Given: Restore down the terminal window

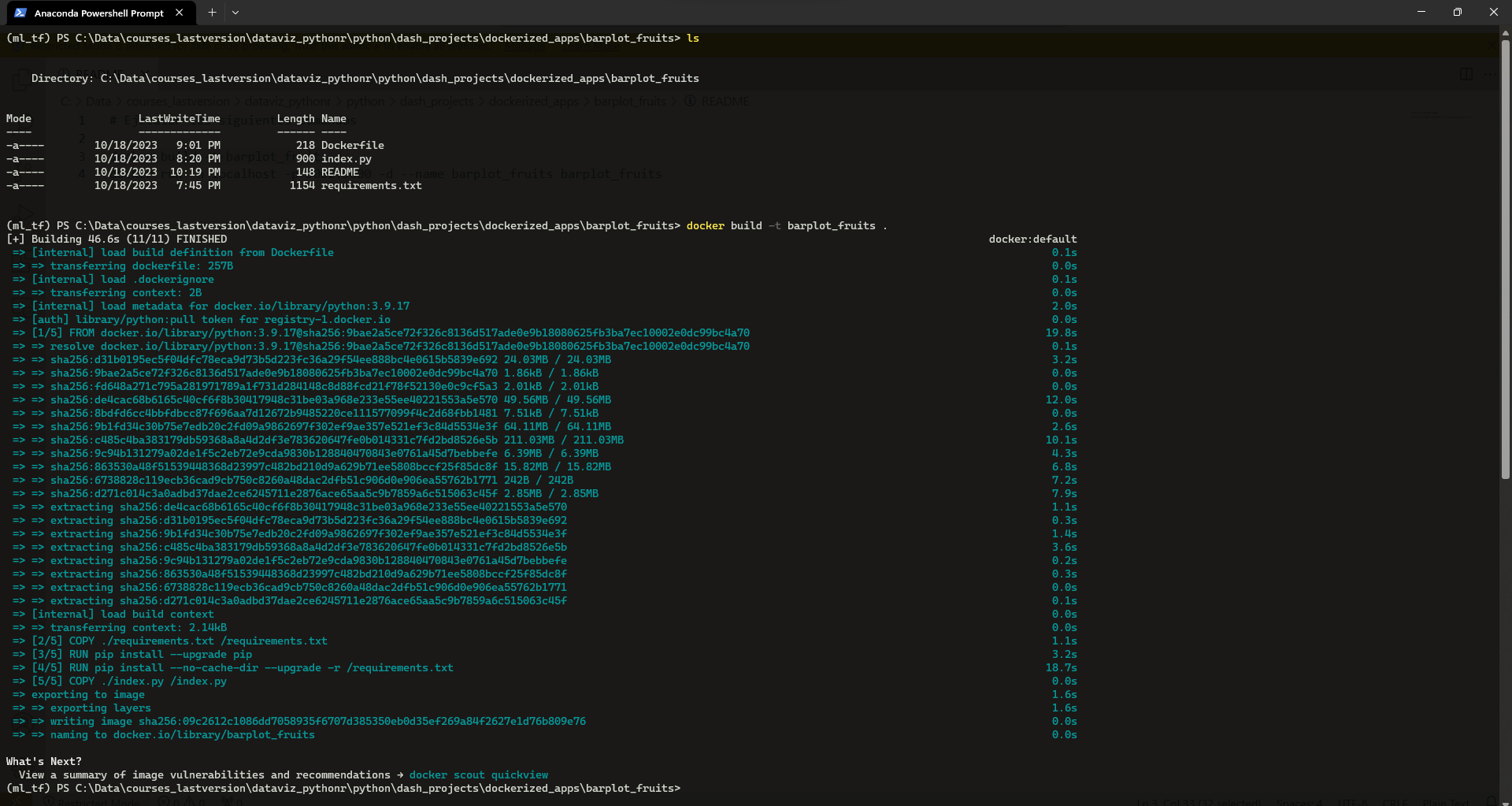Looking at the screenshot, I should (1458, 12).
